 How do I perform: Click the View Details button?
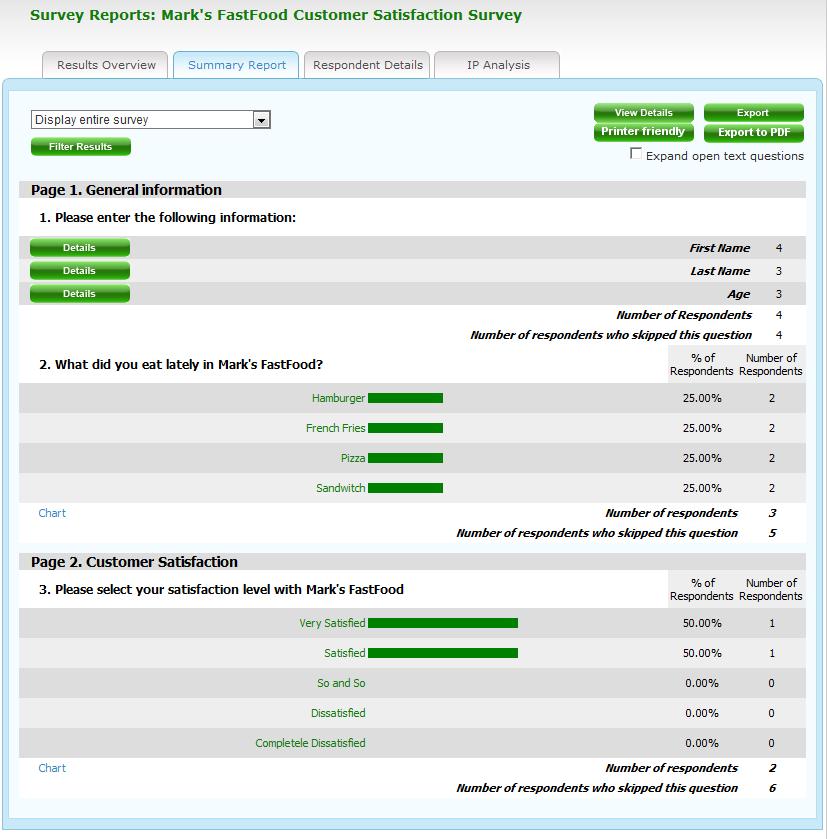click(644, 113)
